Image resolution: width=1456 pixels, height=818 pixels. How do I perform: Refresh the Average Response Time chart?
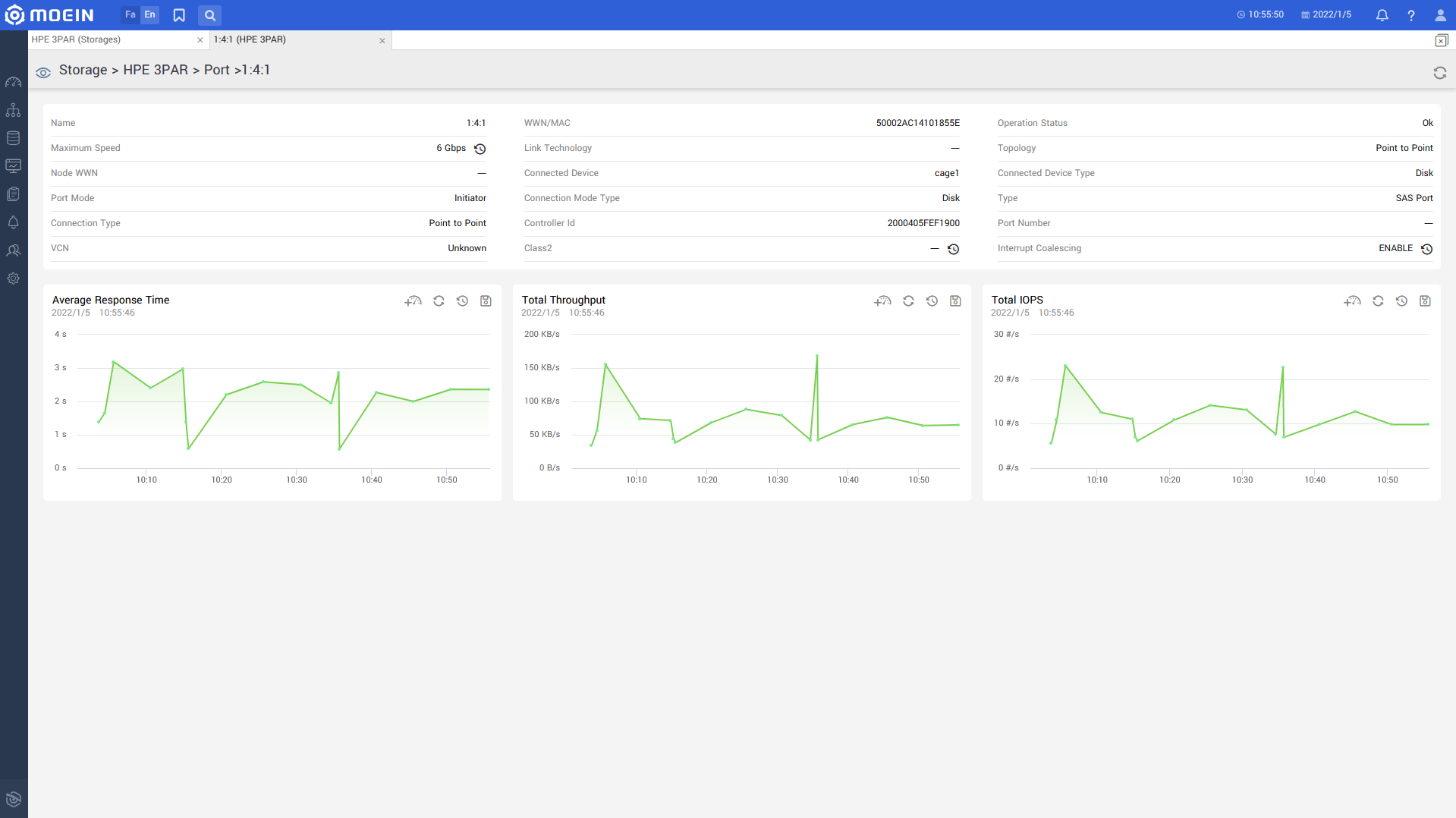coord(439,301)
